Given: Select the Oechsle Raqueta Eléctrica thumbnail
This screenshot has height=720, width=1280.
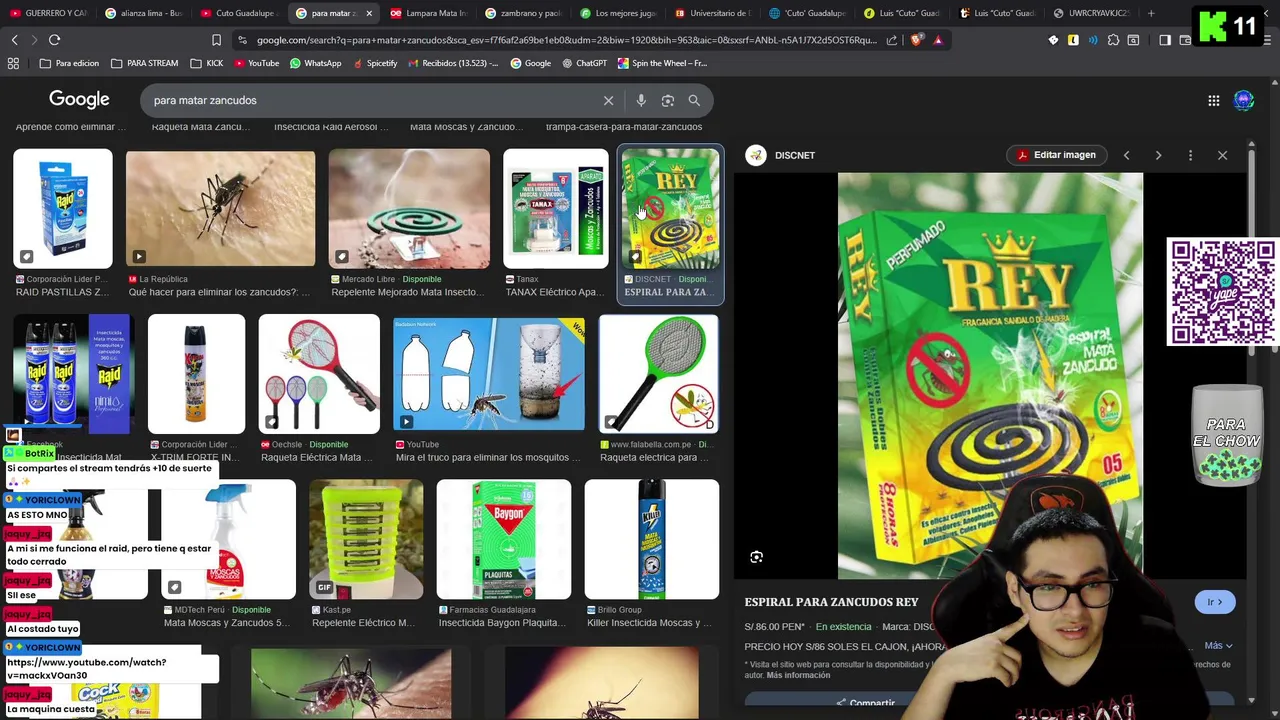Looking at the screenshot, I should click(x=319, y=374).
